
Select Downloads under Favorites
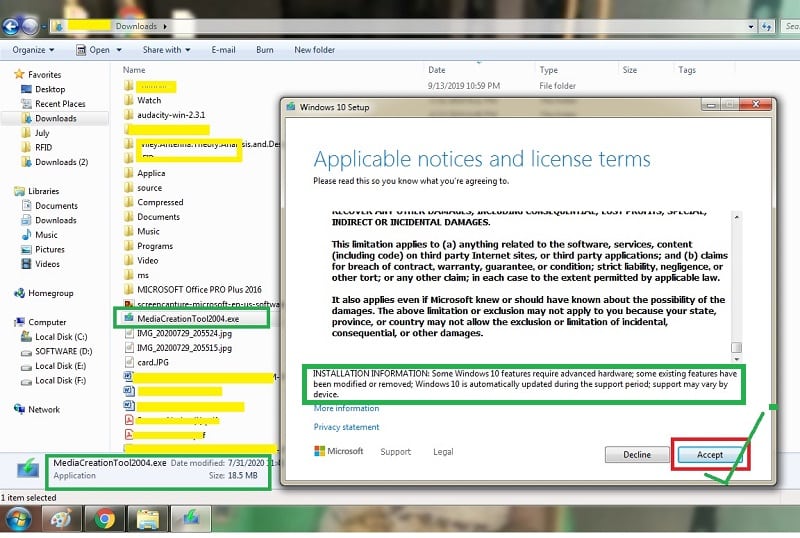(56, 118)
